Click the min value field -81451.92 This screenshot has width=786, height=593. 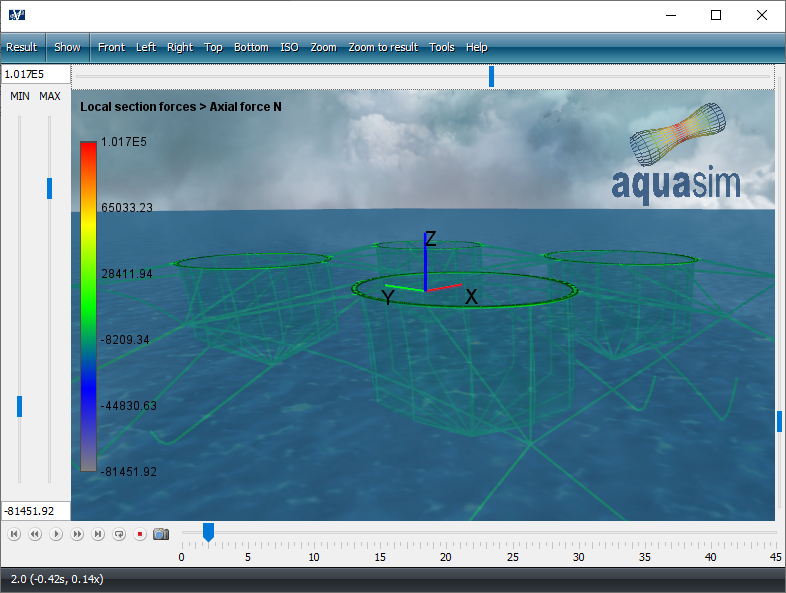(x=36, y=511)
